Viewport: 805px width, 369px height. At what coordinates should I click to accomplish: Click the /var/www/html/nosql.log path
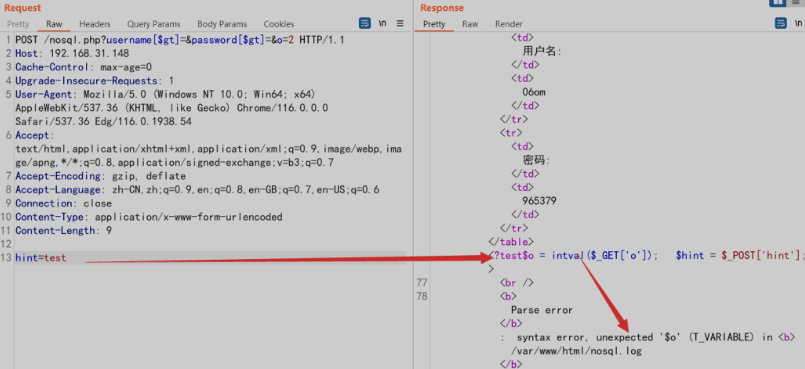coord(577,351)
